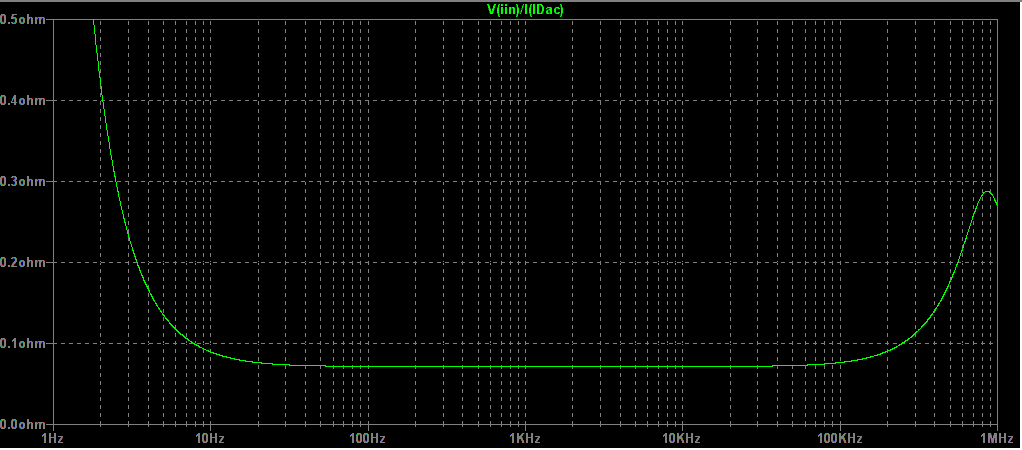Click the 0.3ohm vertical axis label
Image resolution: width=1022 pixels, height=450 pixels.
[23, 181]
